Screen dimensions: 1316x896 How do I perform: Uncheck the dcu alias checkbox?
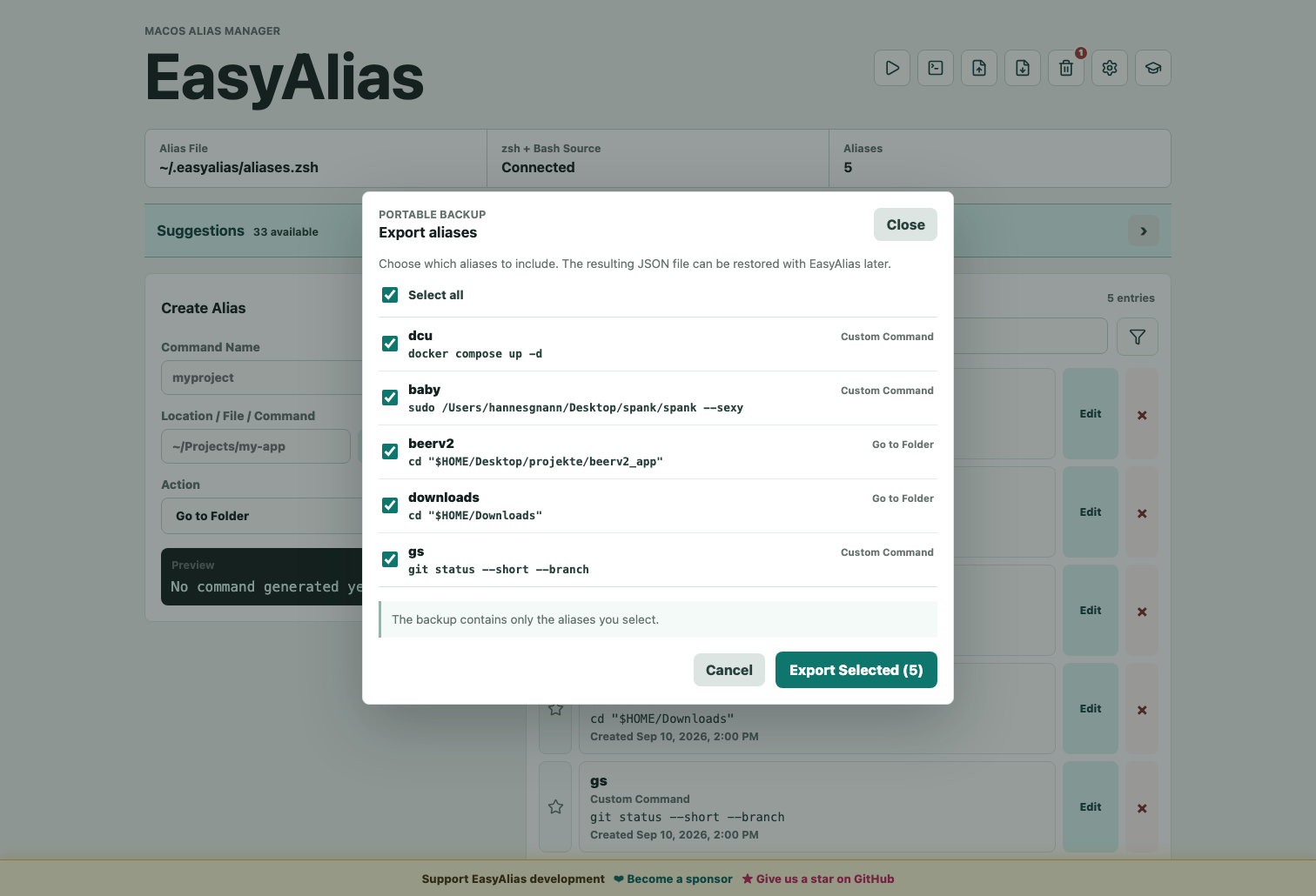tap(390, 344)
